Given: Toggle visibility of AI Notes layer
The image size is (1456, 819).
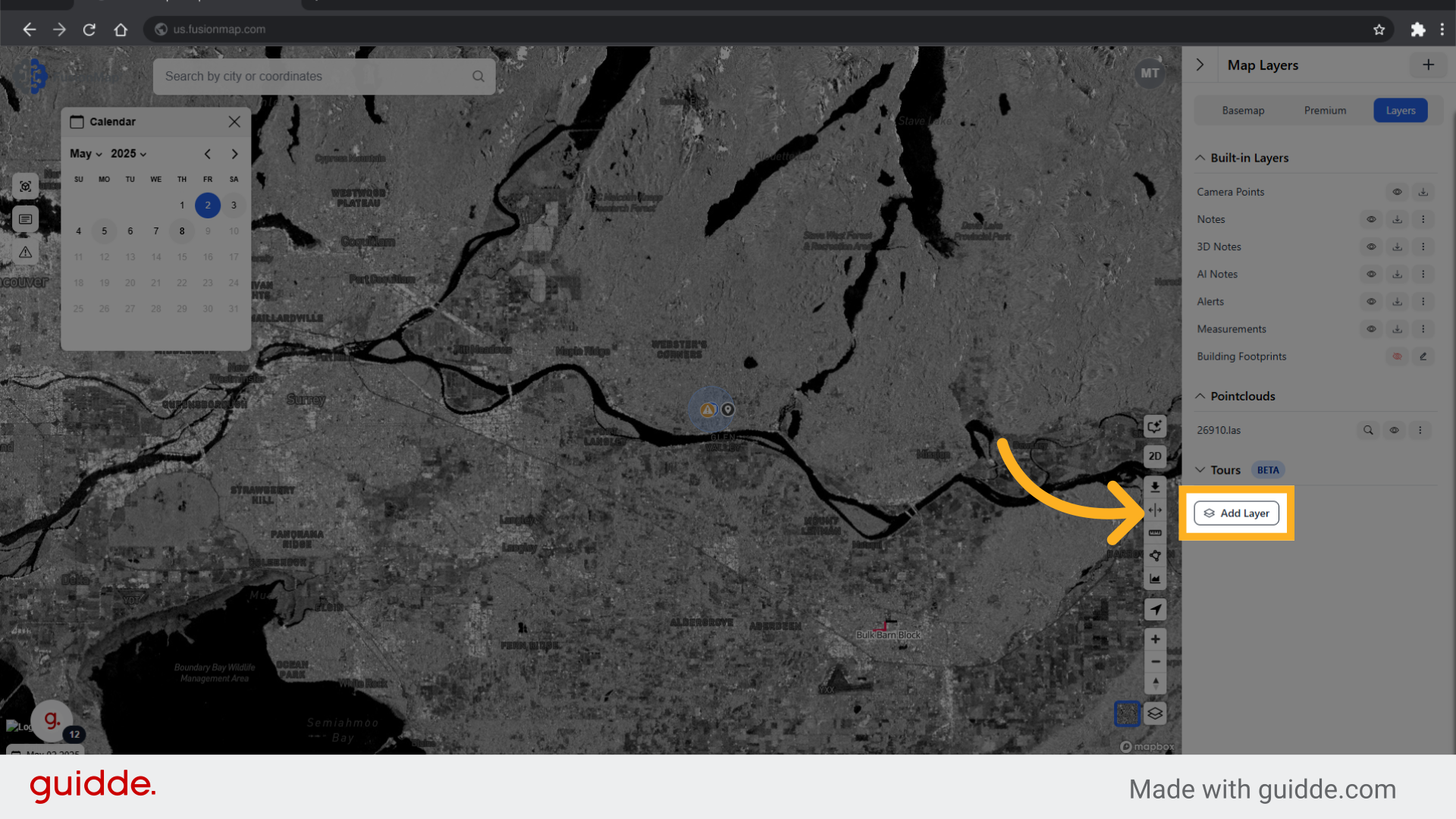Looking at the screenshot, I should 1371,274.
